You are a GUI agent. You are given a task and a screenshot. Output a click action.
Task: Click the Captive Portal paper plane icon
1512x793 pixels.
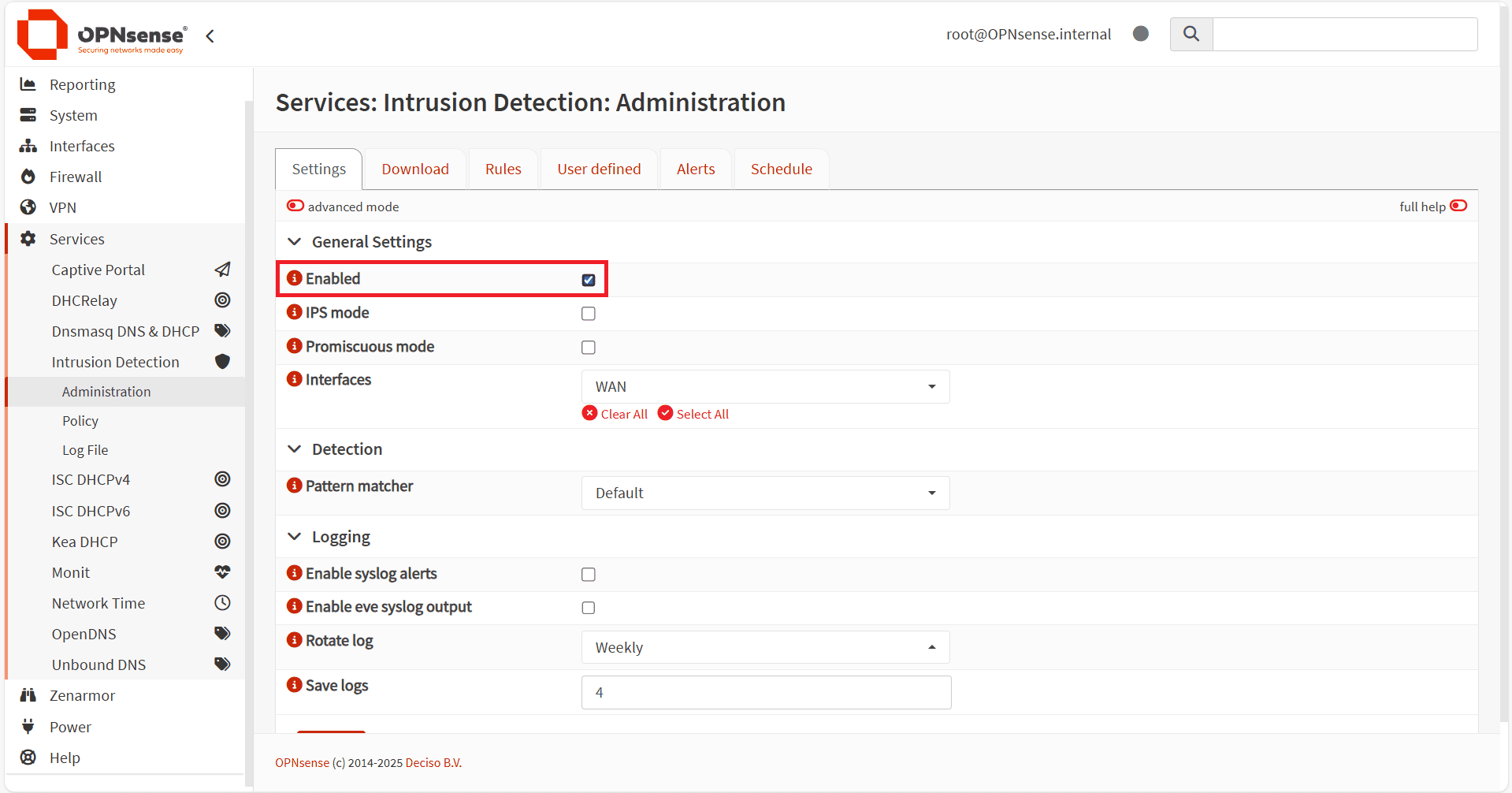[222, 270]
